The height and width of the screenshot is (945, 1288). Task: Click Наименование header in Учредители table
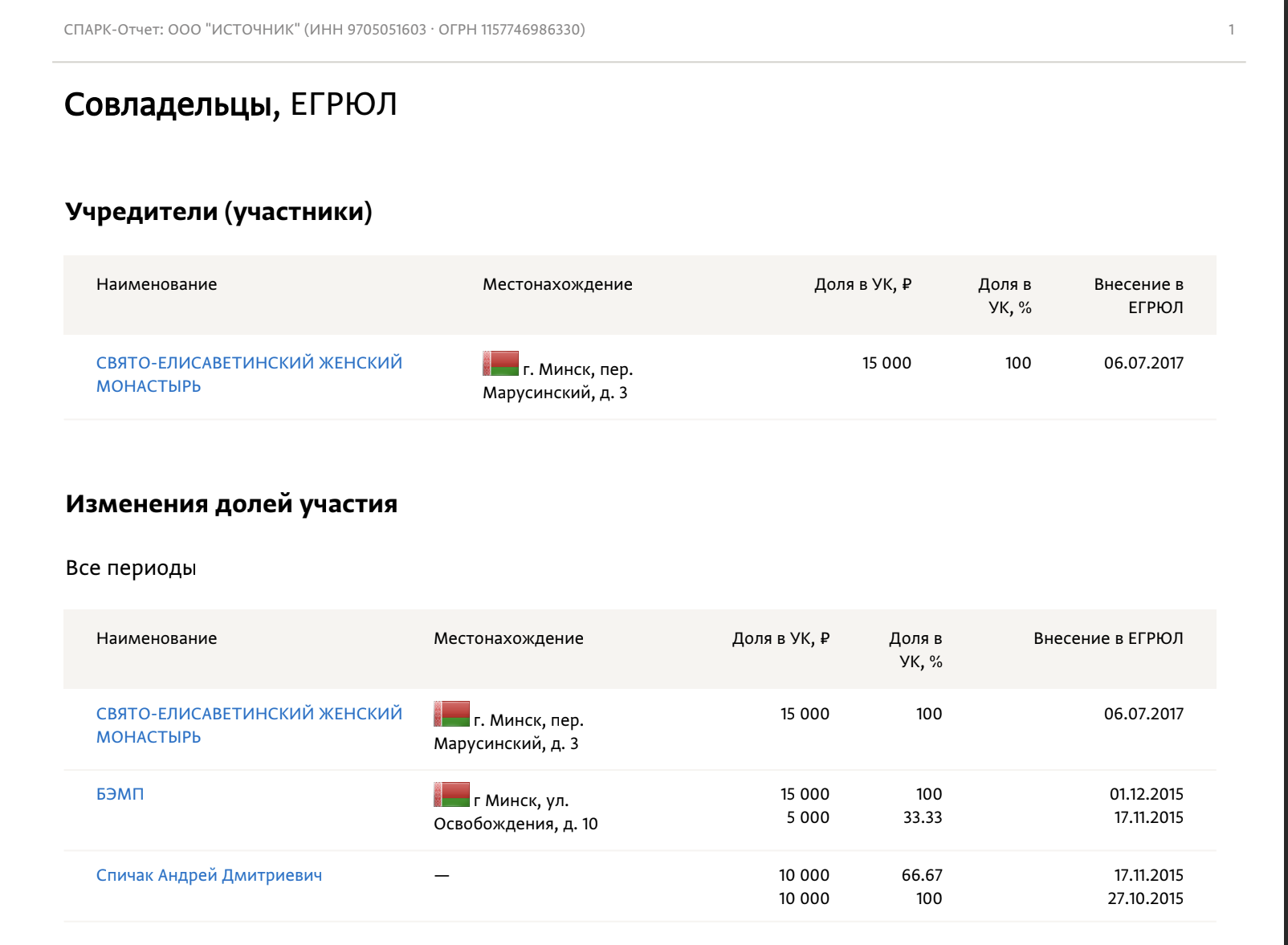[x=157, y=284]
